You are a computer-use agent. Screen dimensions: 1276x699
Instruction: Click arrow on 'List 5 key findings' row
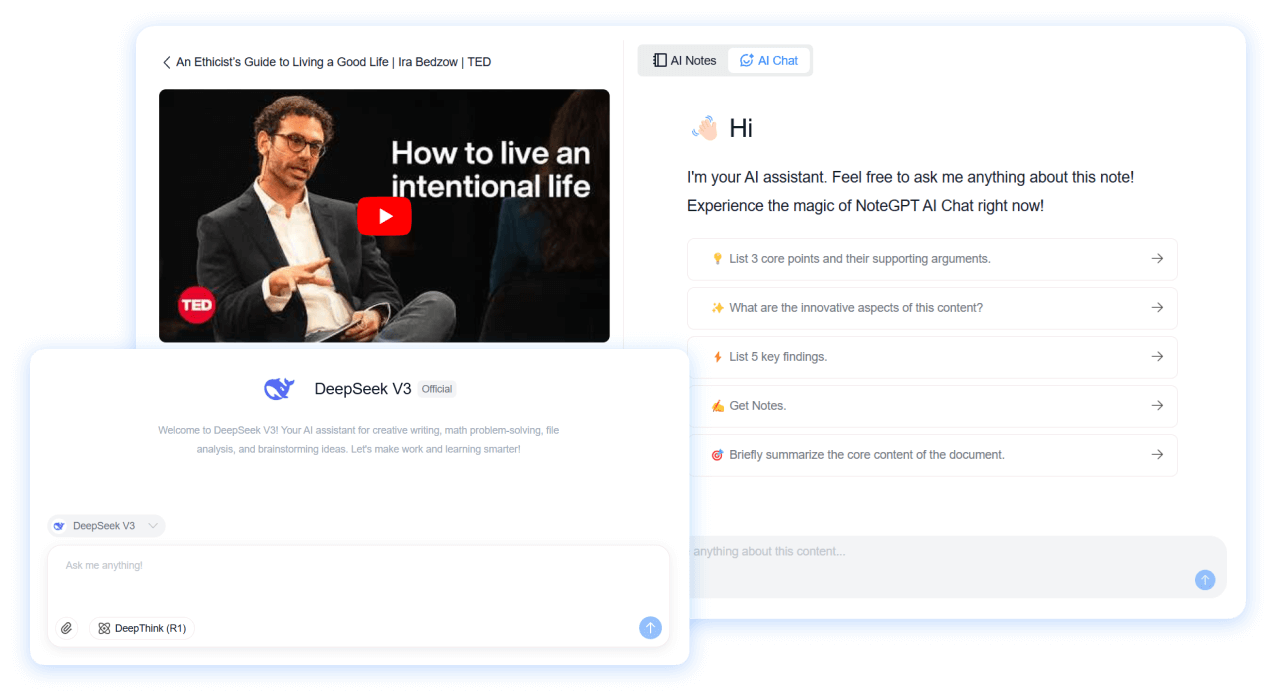click(x=1157, y=357)
